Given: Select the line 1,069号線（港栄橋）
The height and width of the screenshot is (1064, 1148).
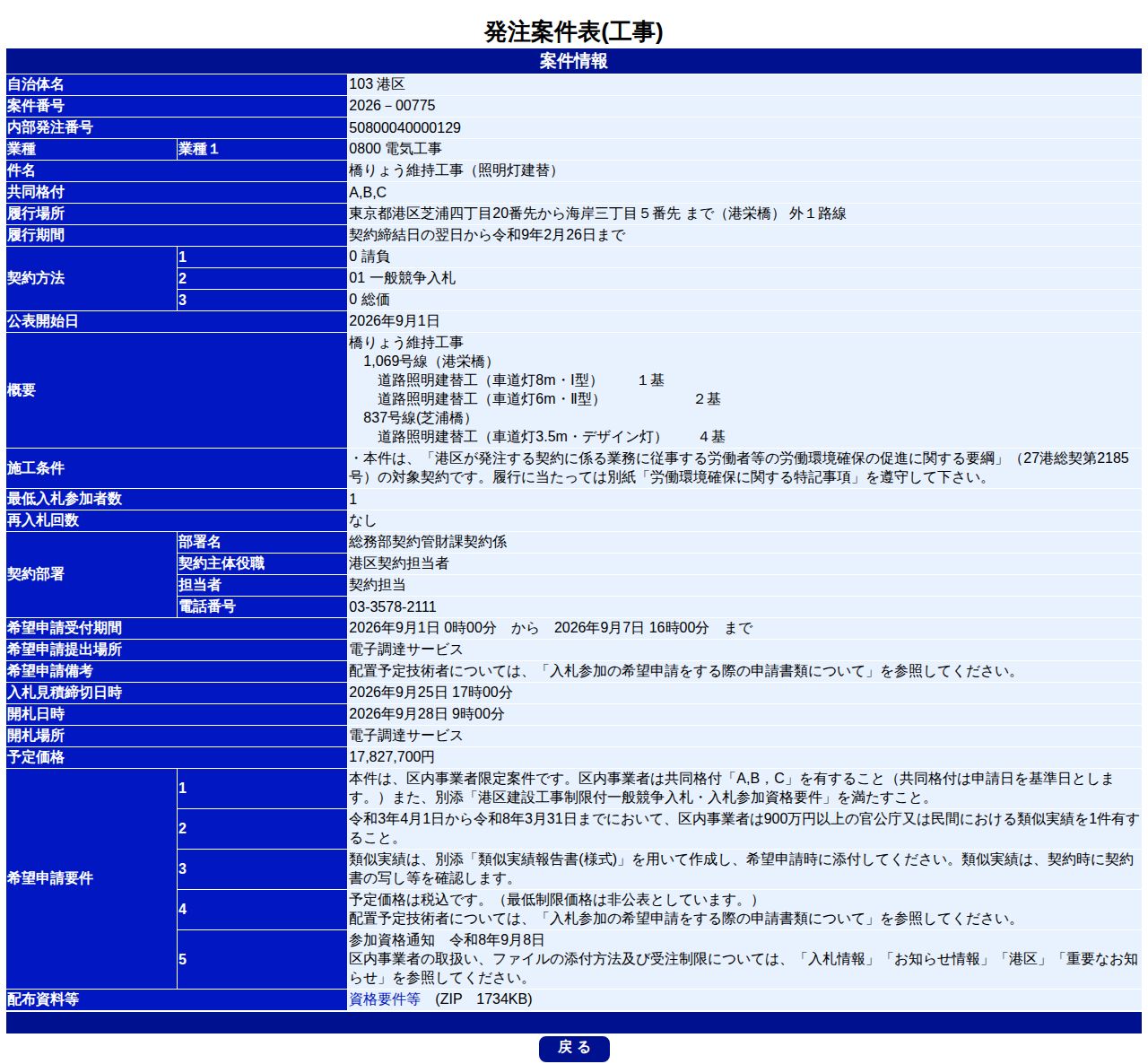Looking at the screenshot, I should (x=430, y=362).
